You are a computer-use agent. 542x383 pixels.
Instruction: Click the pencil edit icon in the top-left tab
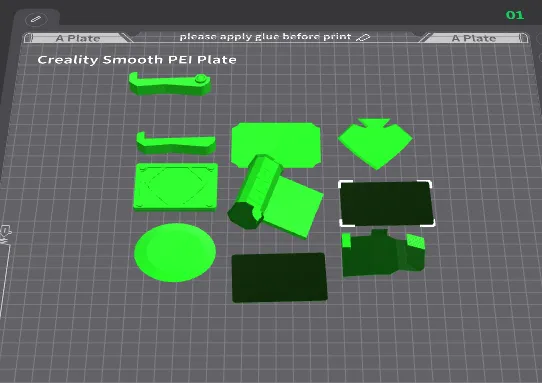coord(36,19)
